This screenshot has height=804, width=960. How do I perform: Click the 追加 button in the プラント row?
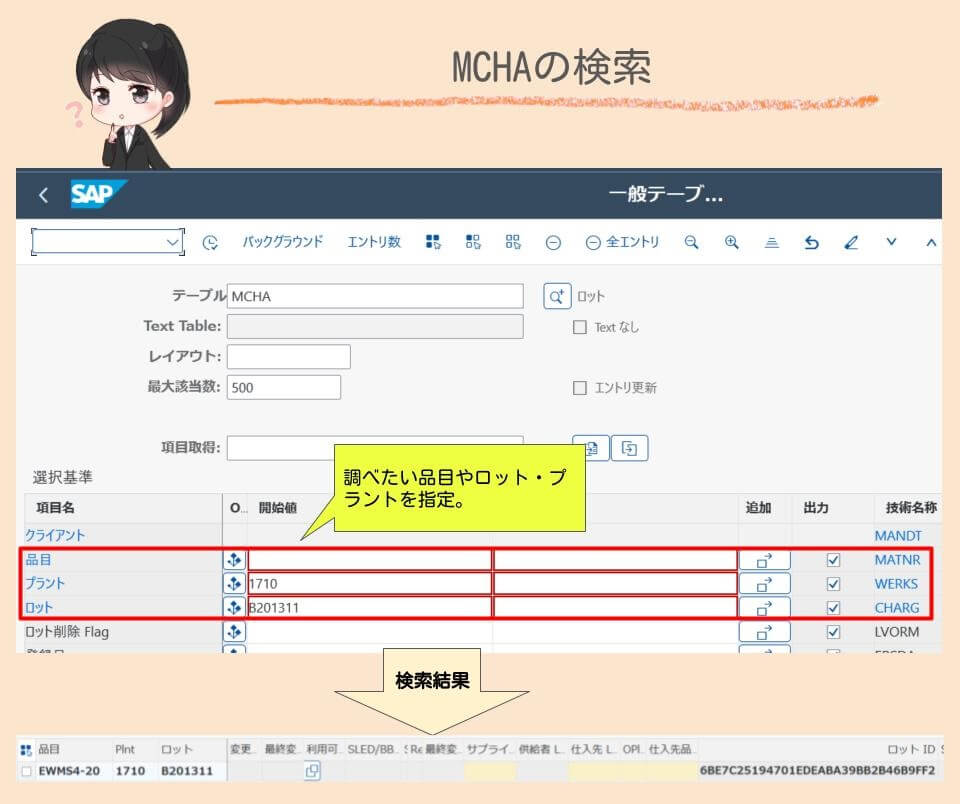766,583
